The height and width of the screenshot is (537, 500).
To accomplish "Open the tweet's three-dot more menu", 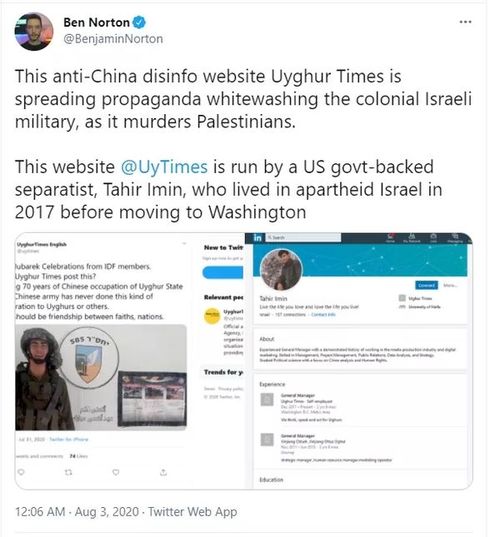I will coord(465,22).
